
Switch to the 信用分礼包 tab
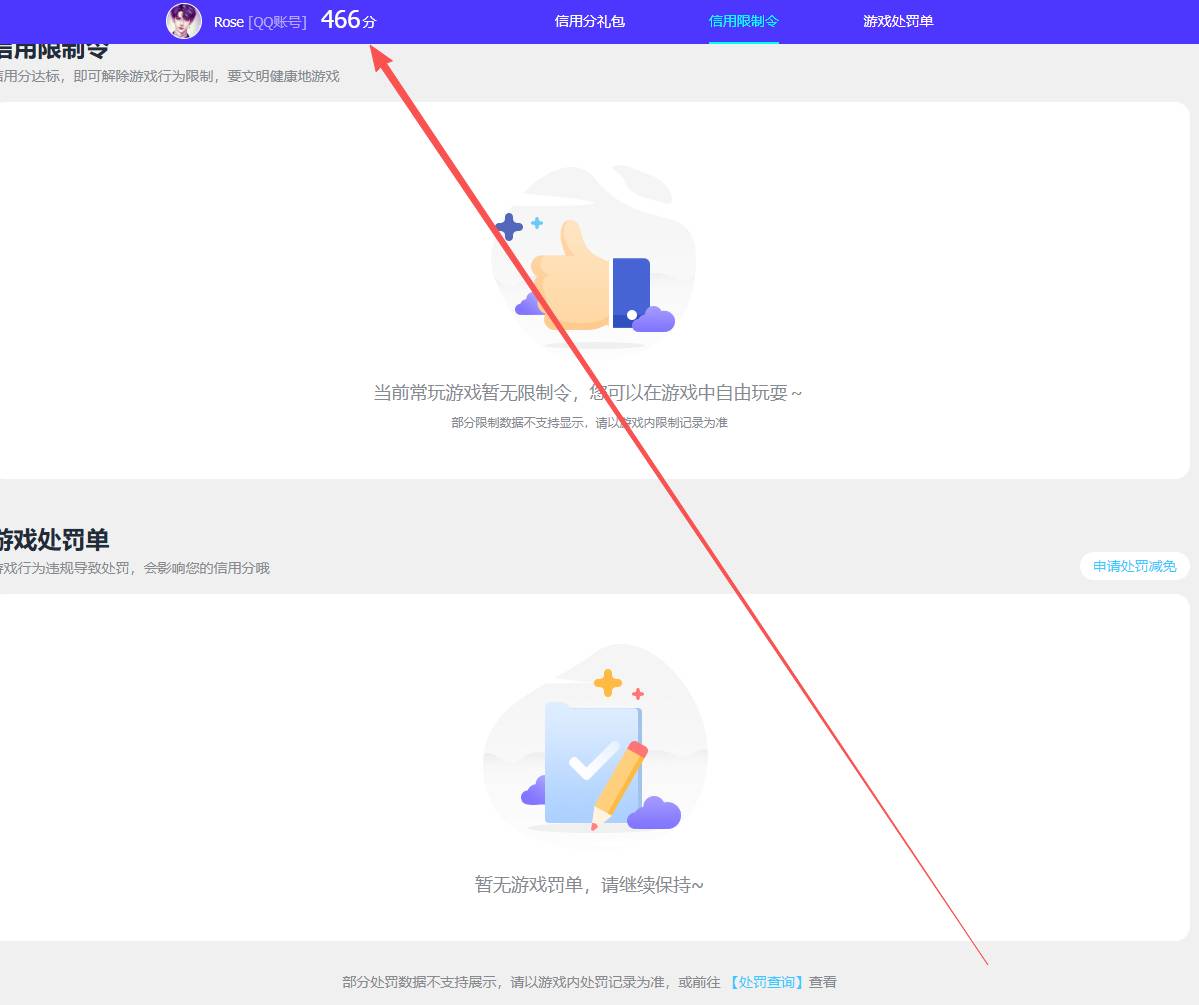587,20
